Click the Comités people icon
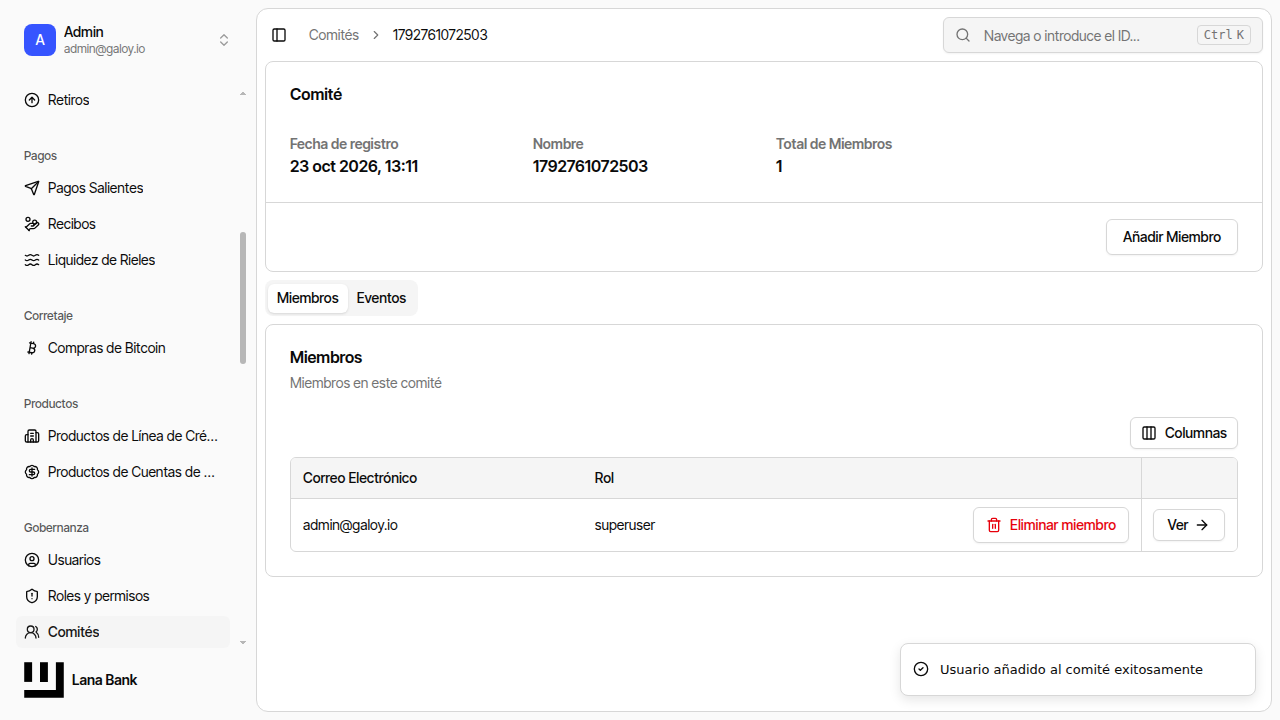The image size is (1280, 720). (x=32, y=632)
